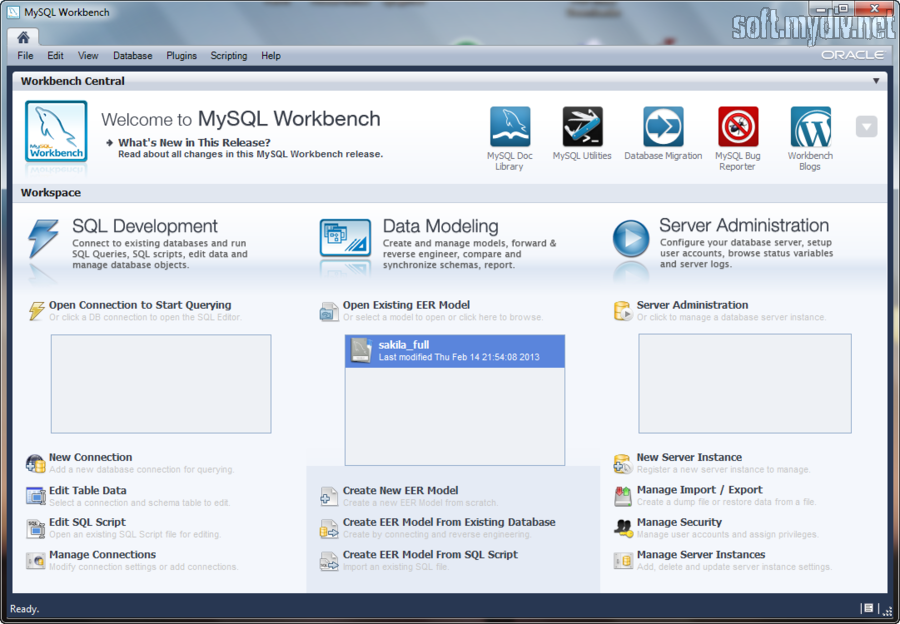Click the Edit SQL Script icon
Viewport: 900px width, 624px height.
(36, 528)
